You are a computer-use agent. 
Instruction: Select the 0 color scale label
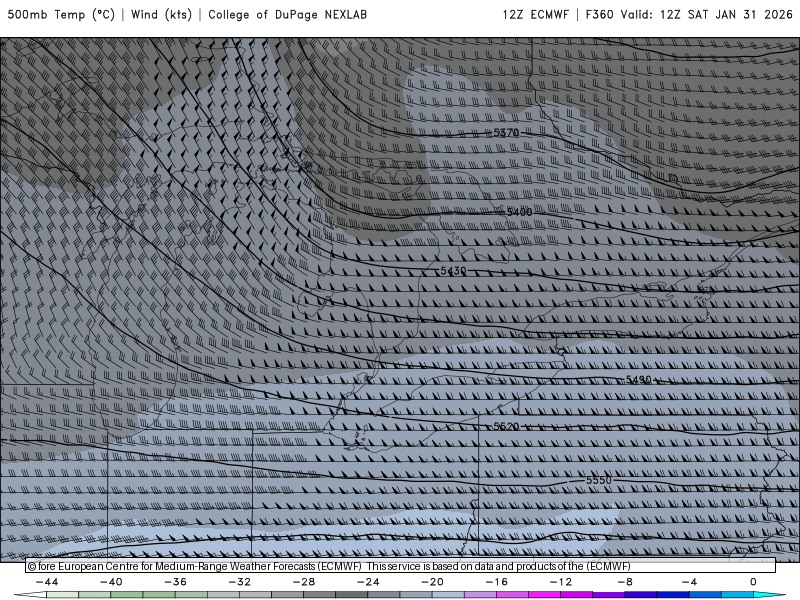(753, 582)
